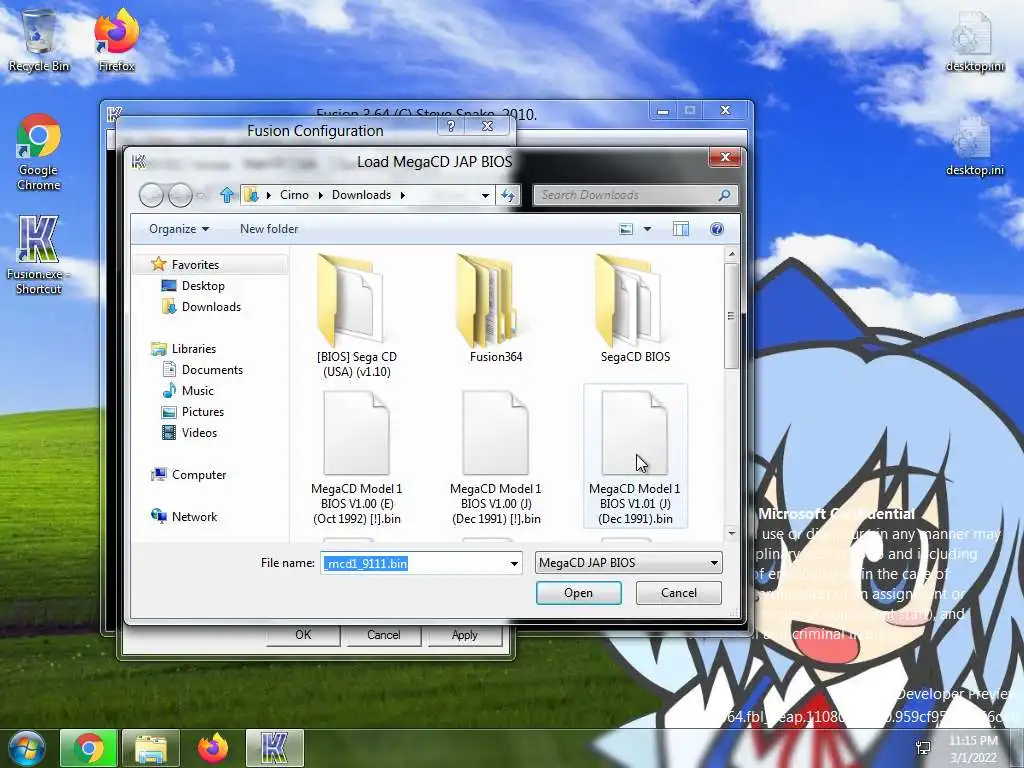This screenshot has height=768, width=1024.
Task: Open the MegaCD JAP BIOS file type dropdown
Action: [x=628, y=563]
